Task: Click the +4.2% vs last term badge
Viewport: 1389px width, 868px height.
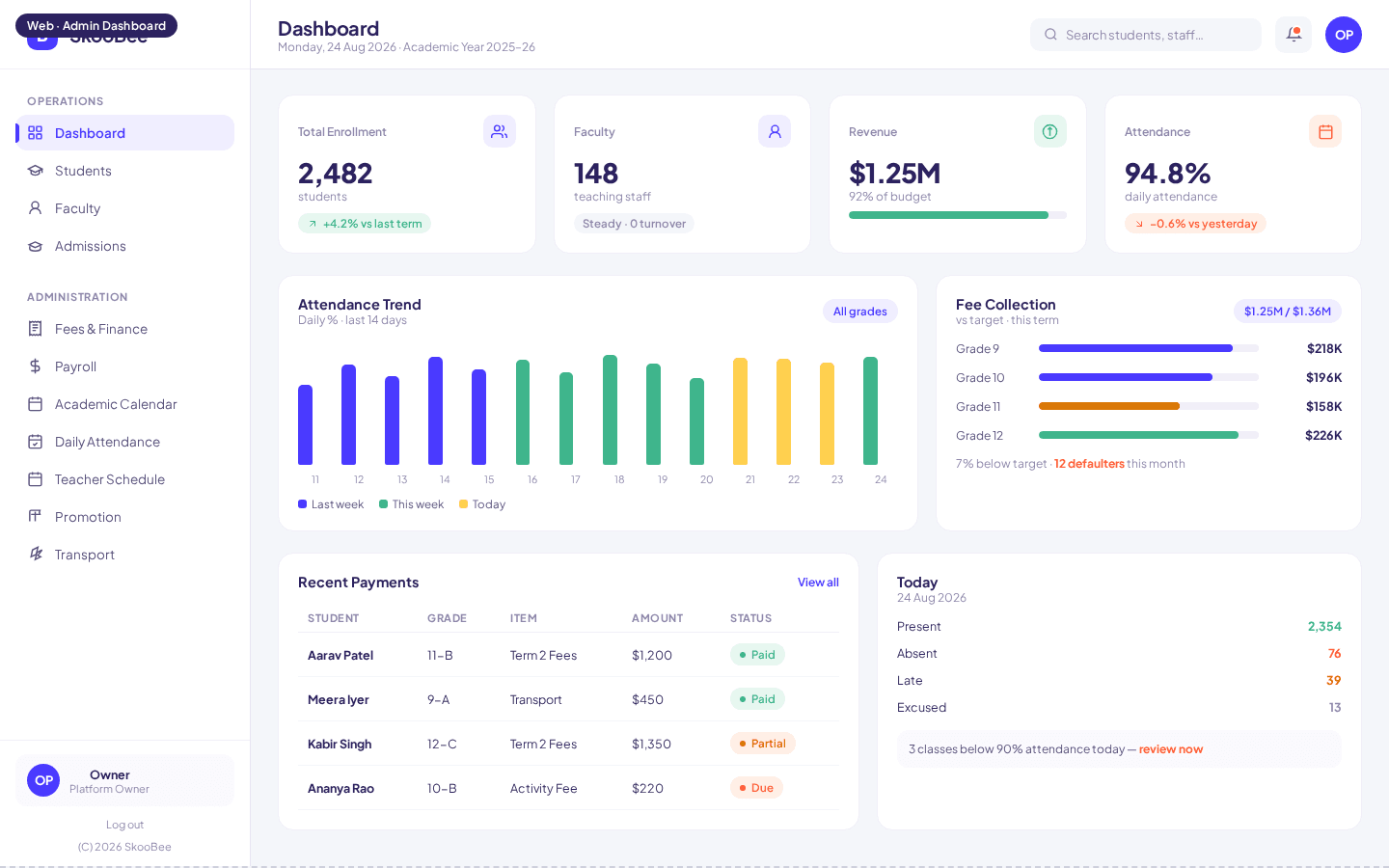Action: [x=365, y=224]
